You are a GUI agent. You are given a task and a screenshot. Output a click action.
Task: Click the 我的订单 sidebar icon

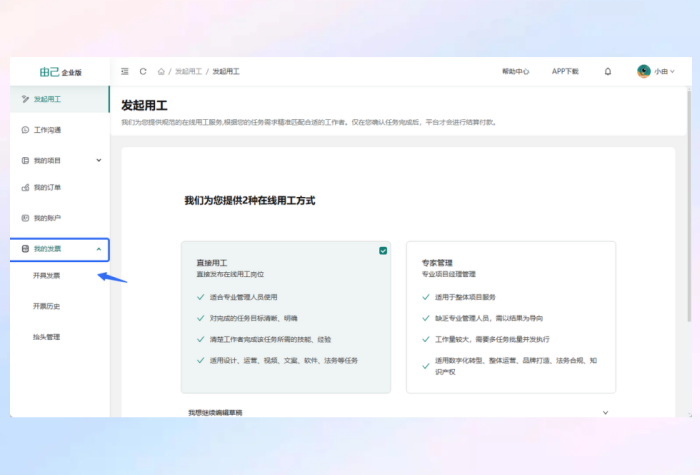tap(25, 188)
